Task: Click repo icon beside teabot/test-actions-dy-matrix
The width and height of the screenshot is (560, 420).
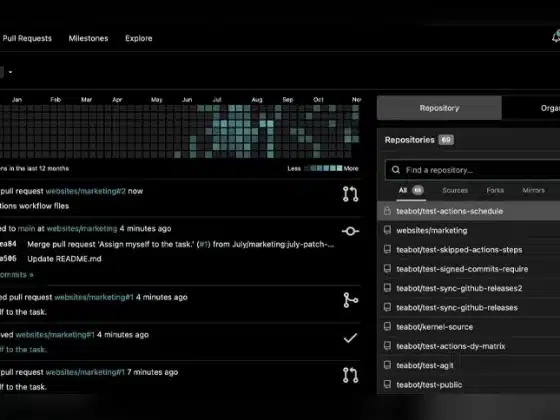Action: 387,346
